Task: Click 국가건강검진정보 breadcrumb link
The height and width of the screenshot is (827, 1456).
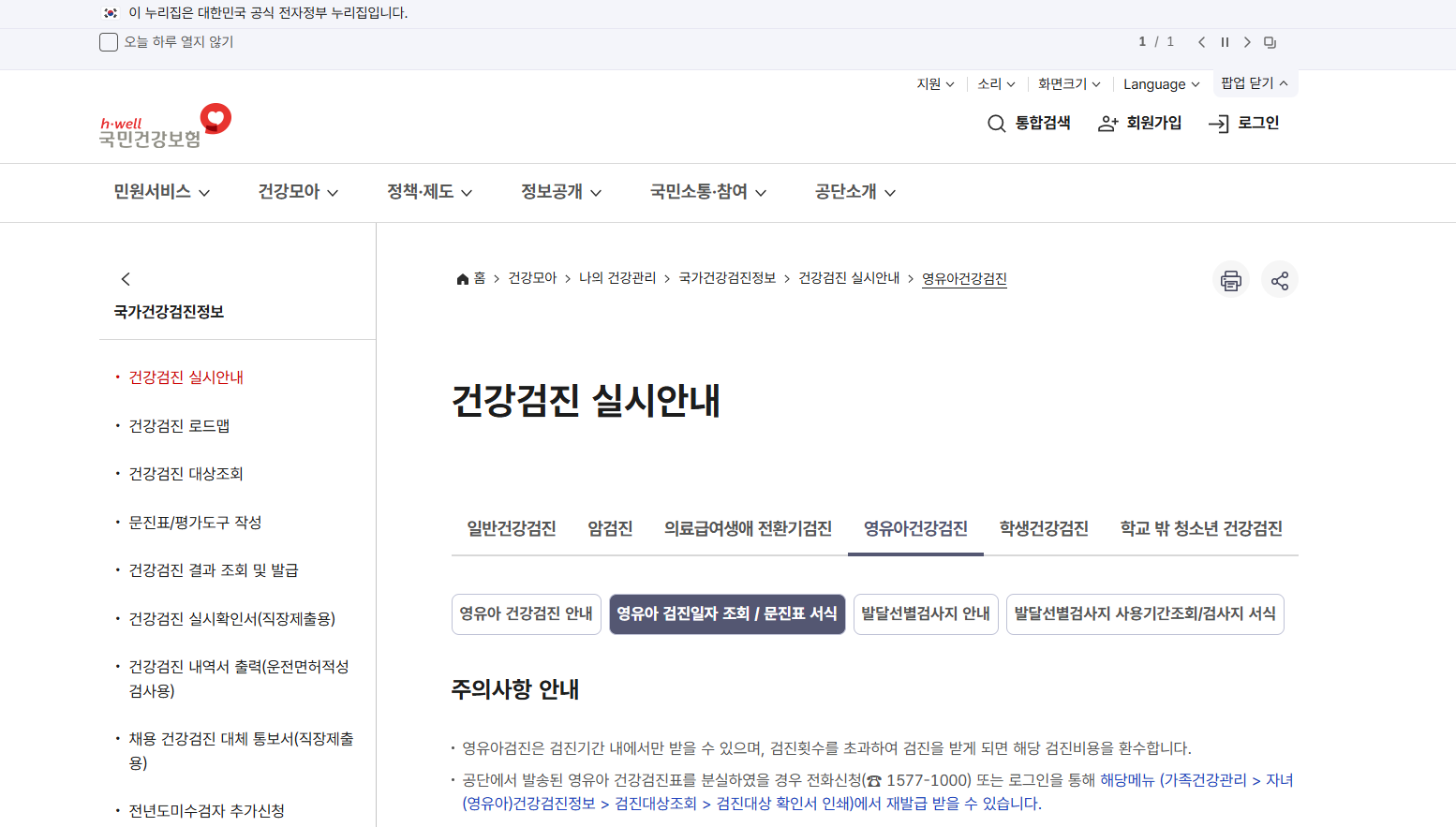Action: 727,278
